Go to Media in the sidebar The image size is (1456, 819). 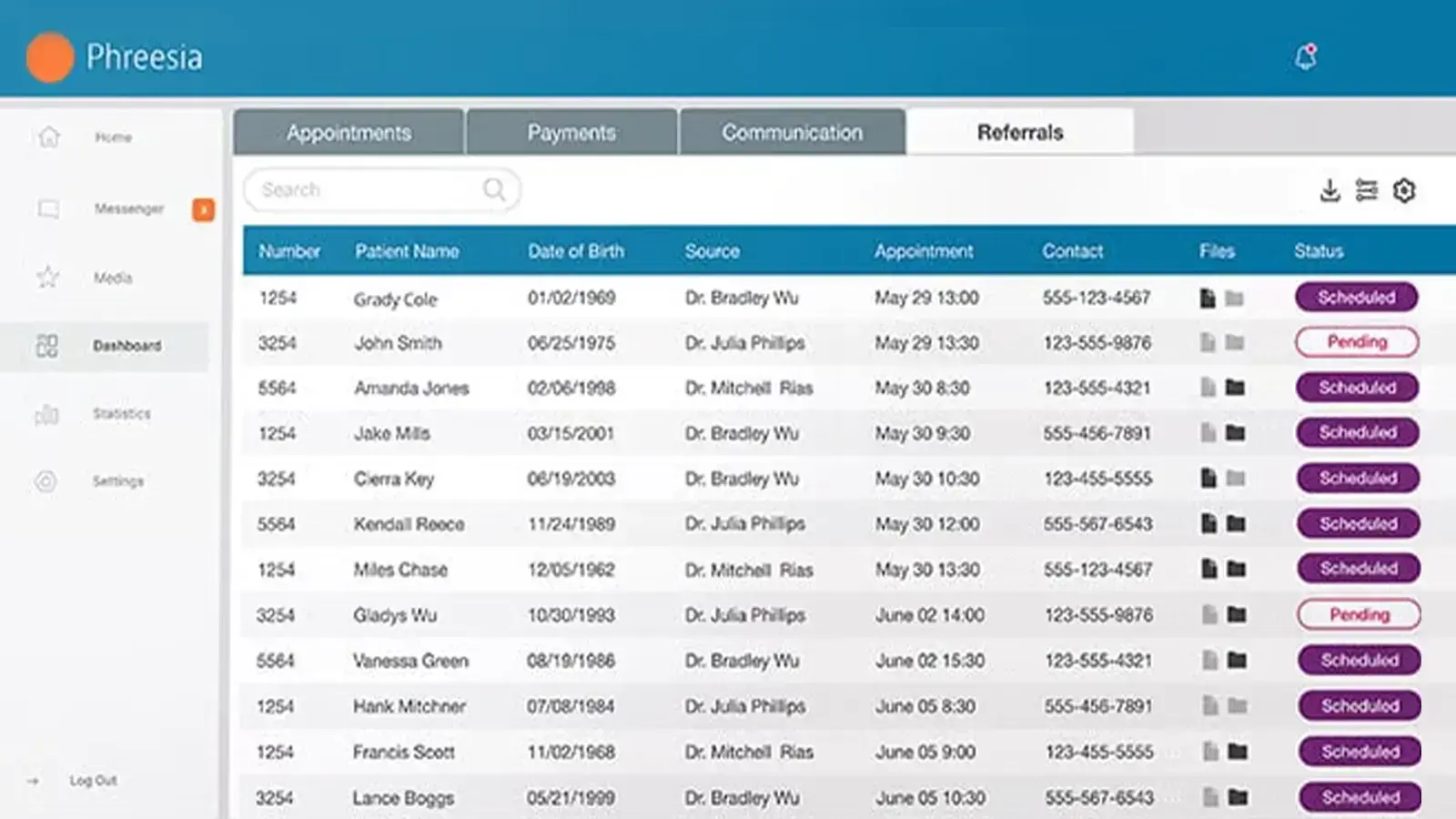pyautogui.click(x=113, y=278)
